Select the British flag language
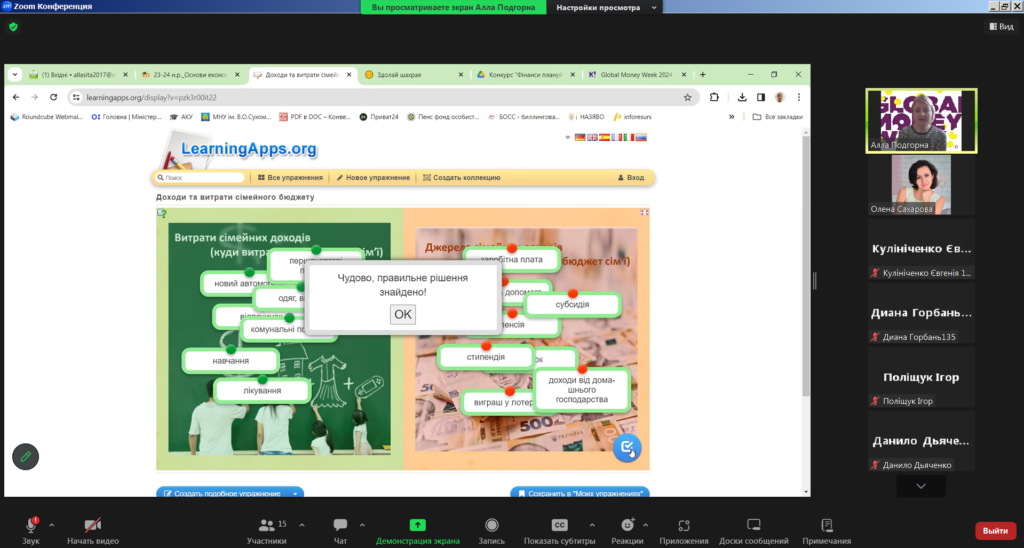The width and height of the screenshot is (1024, 548). [592, 138]
